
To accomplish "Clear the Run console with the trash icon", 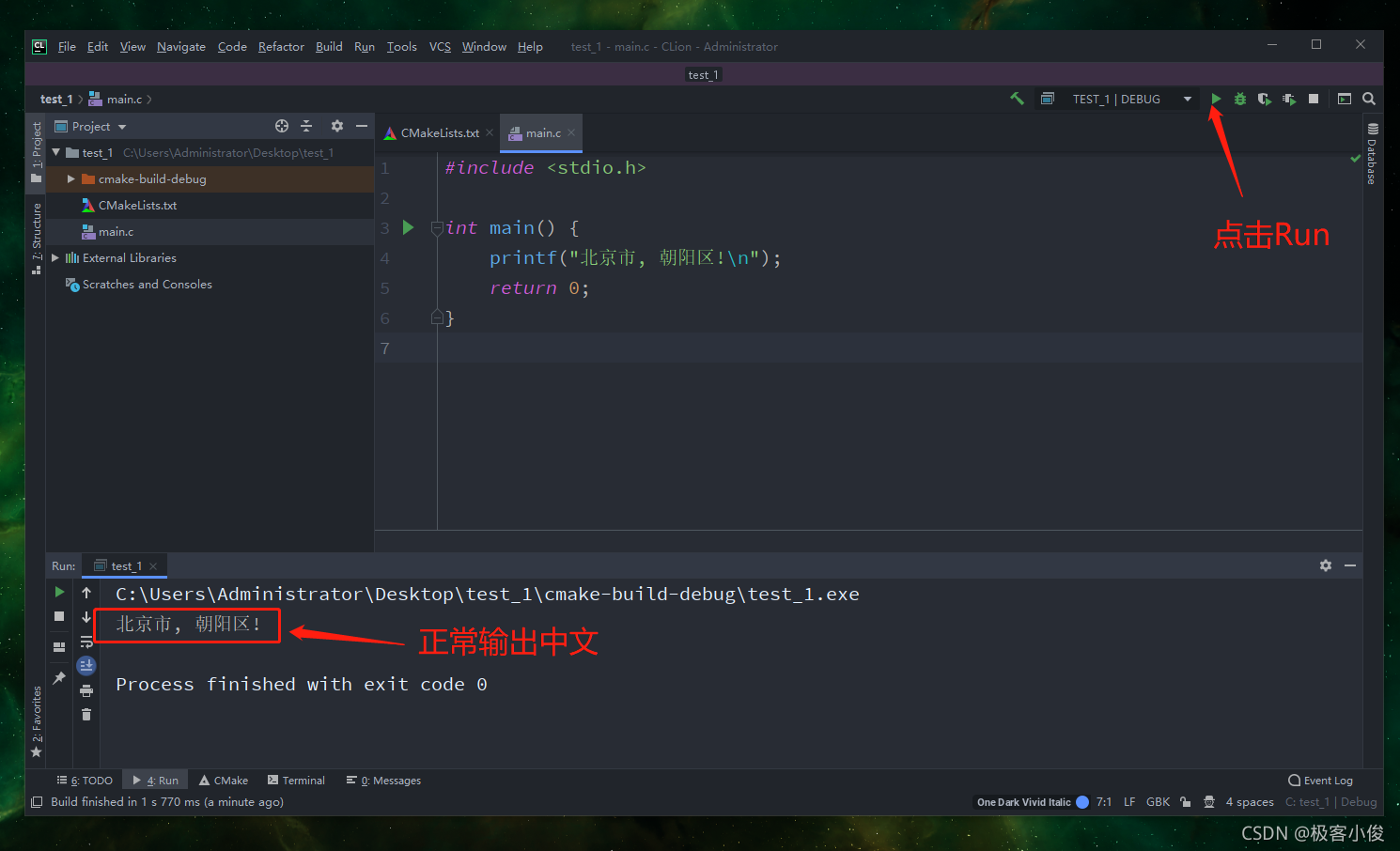I will (86, 715).
